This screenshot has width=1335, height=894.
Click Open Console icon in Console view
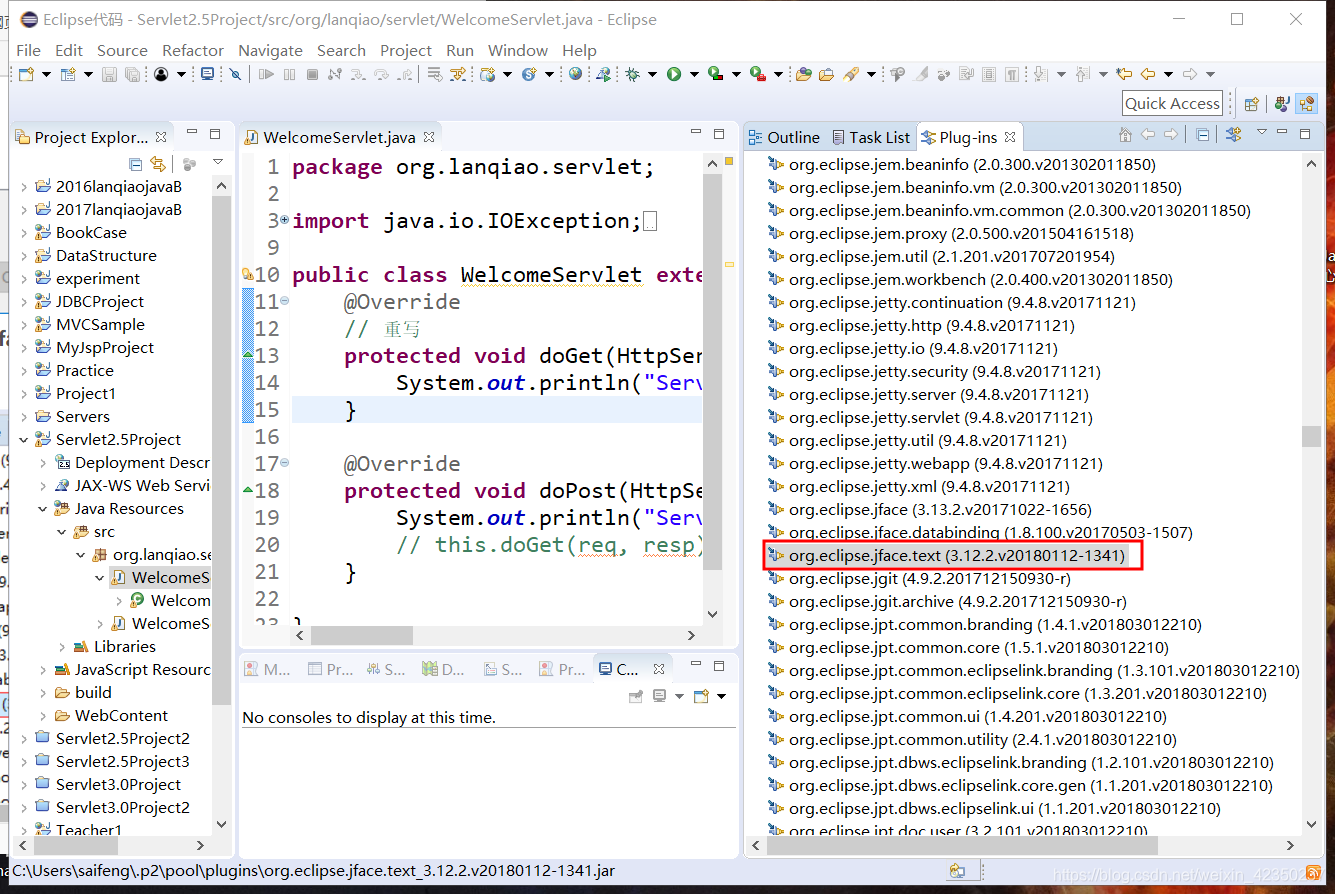tap(701, 696)
